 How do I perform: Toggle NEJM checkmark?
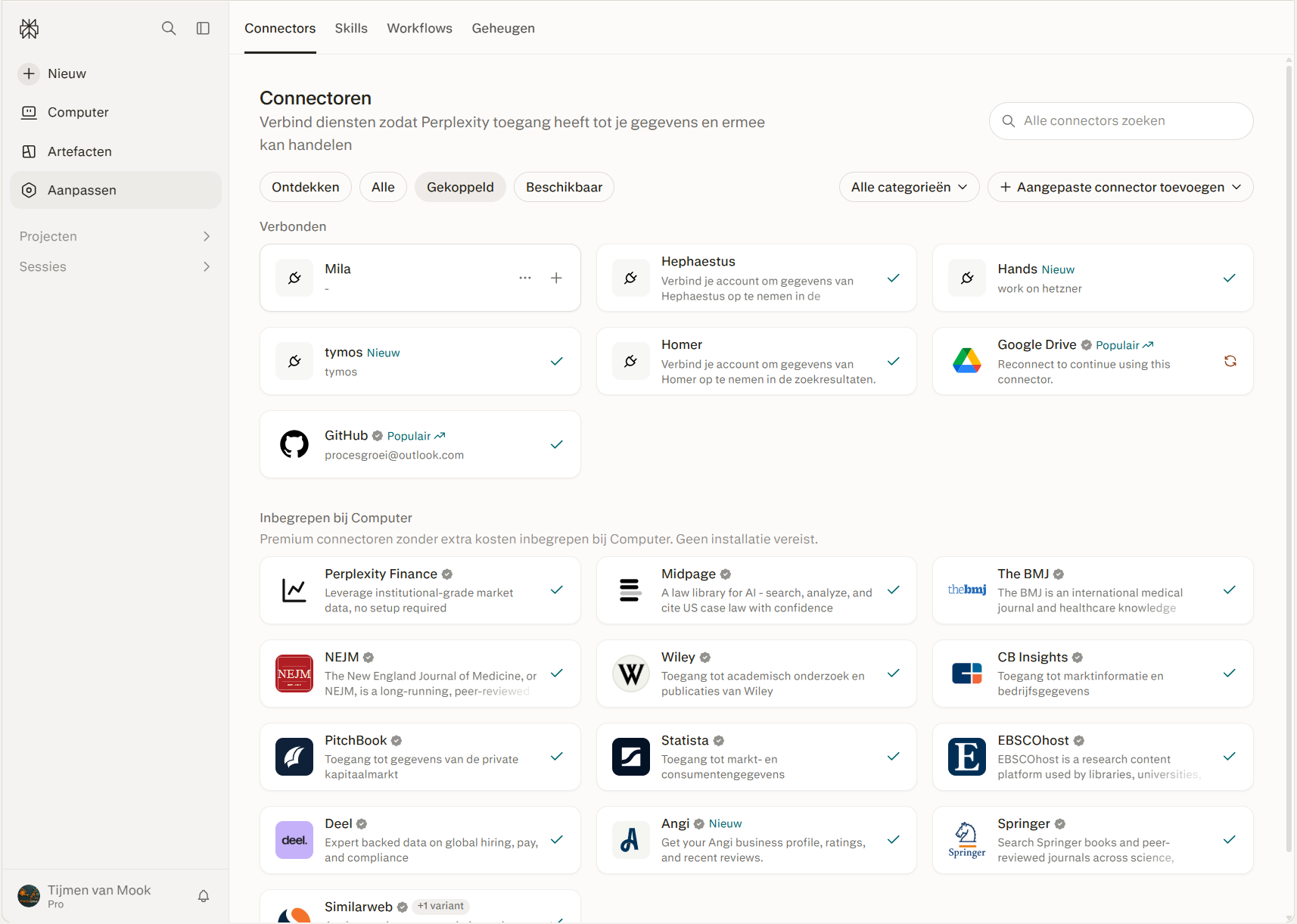click(556, 674)
